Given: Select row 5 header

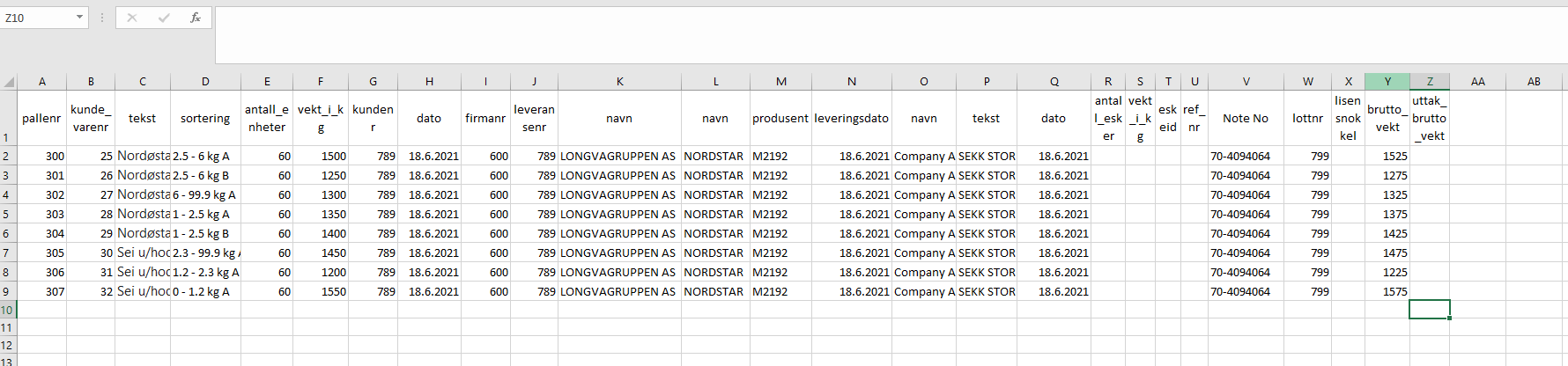Looking at the screenshot, I should tap(6, 214).
